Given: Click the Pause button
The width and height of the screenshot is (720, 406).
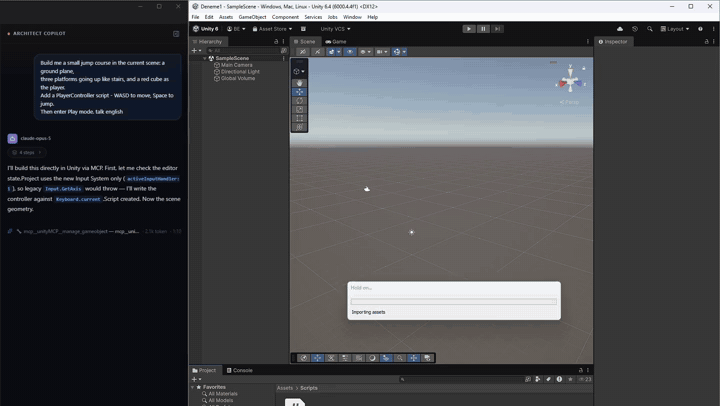Looking at the screenshot, I should tap(483, 29).
